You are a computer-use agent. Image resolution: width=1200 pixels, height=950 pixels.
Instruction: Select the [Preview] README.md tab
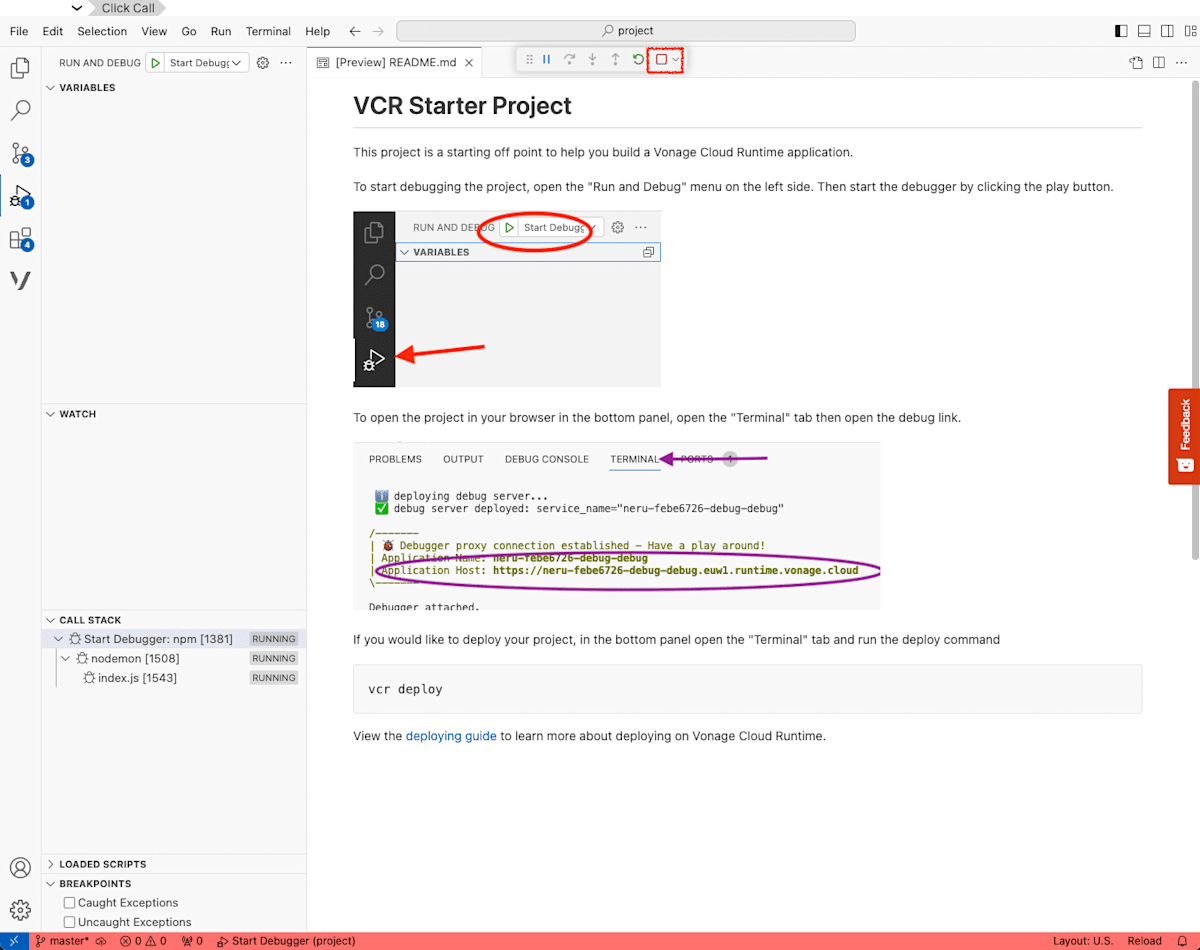pyautogui.click(x=395, y=62)
